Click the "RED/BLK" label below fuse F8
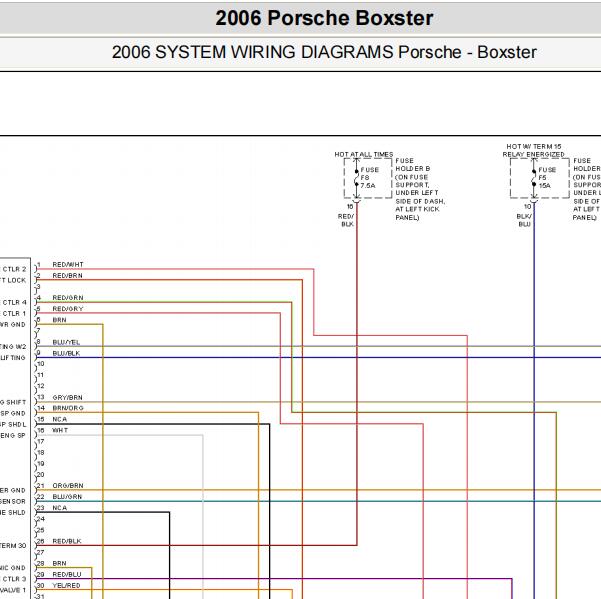Viewport: 601px width, 599px height. [346, 220]
